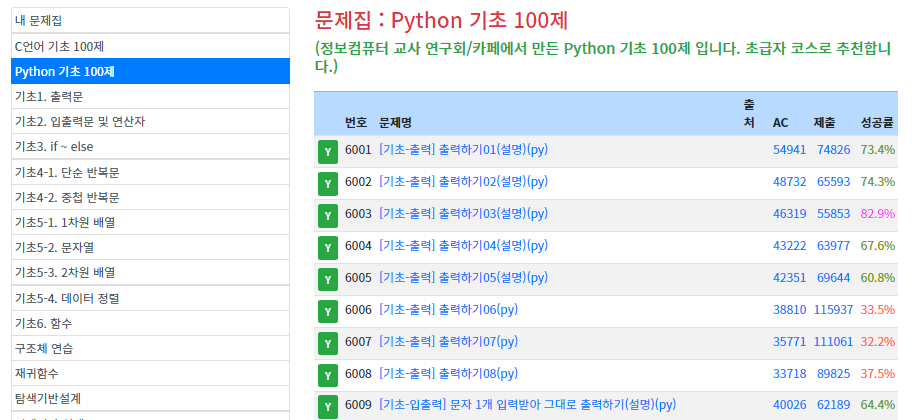Open the 내 문제집 sidebar item

(x=150, y=21)
